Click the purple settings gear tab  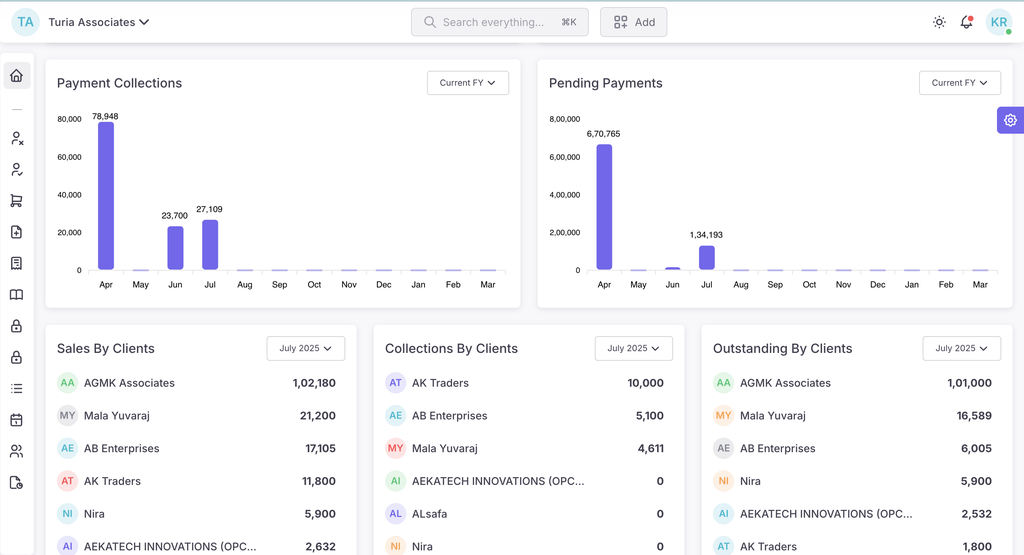pos(1010,120)
